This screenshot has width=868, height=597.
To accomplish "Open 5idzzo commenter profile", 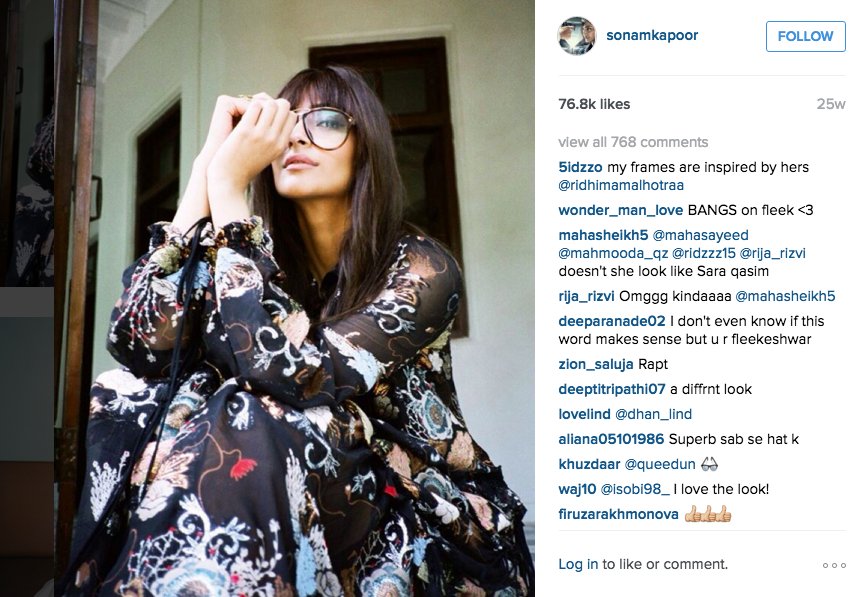I will [x=580, y=167].
